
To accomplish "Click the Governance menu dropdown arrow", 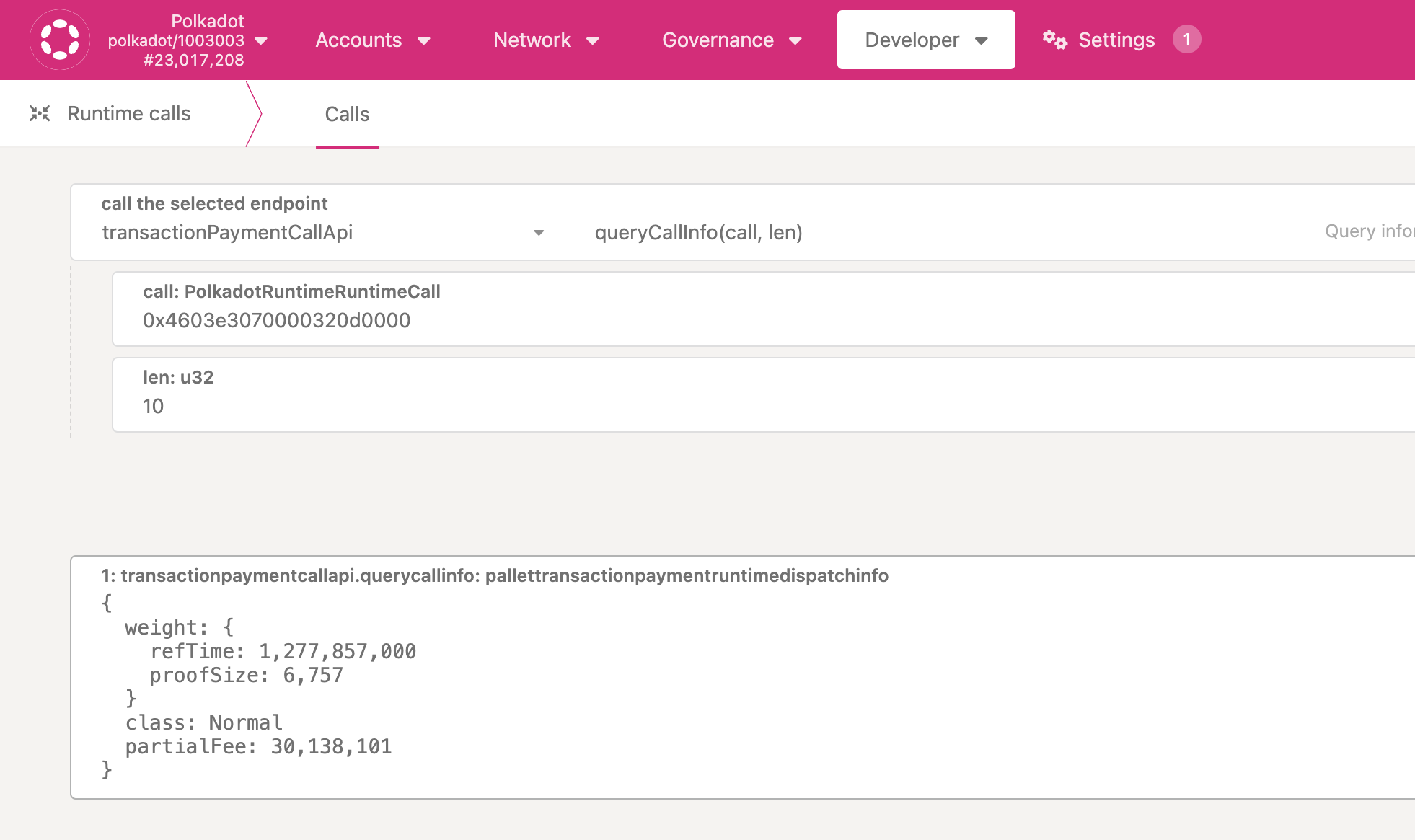I will click(799, 41).
